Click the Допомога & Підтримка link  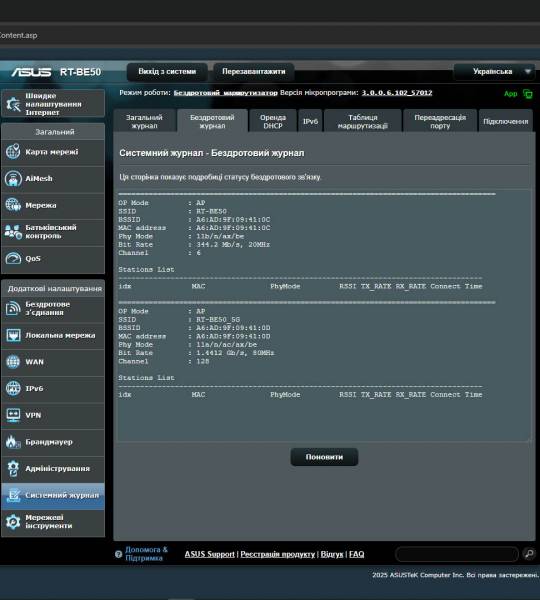tap(146, 554)
